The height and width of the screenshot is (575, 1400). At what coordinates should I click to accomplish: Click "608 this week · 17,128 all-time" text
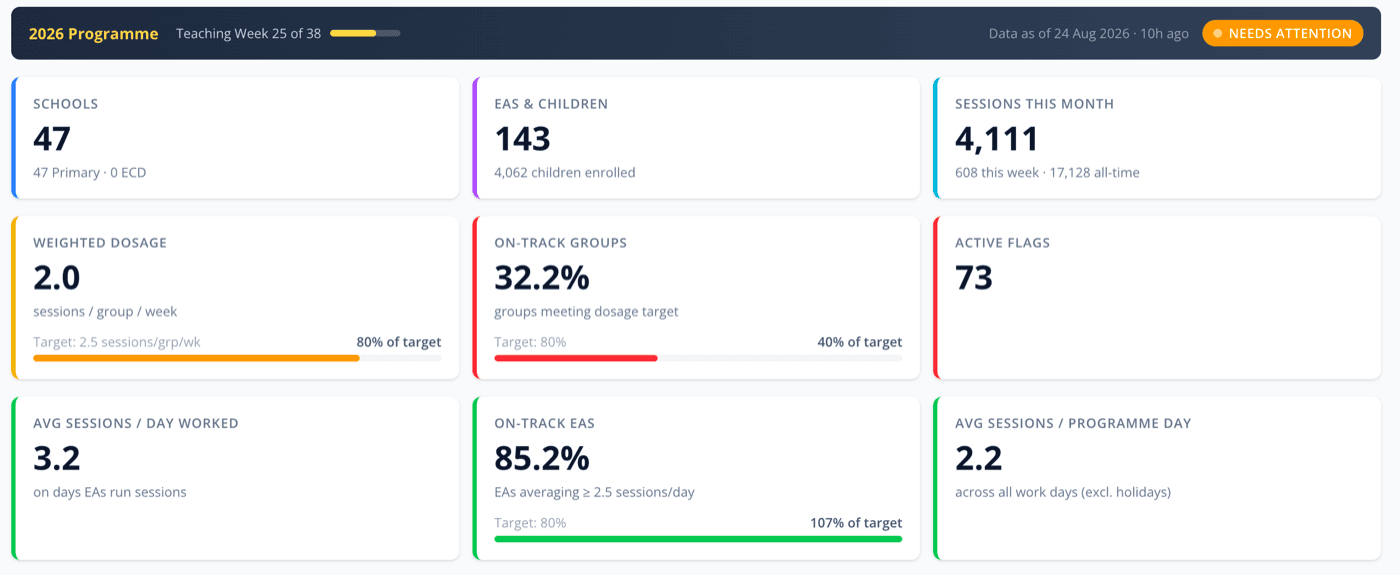click(1047, 172)
